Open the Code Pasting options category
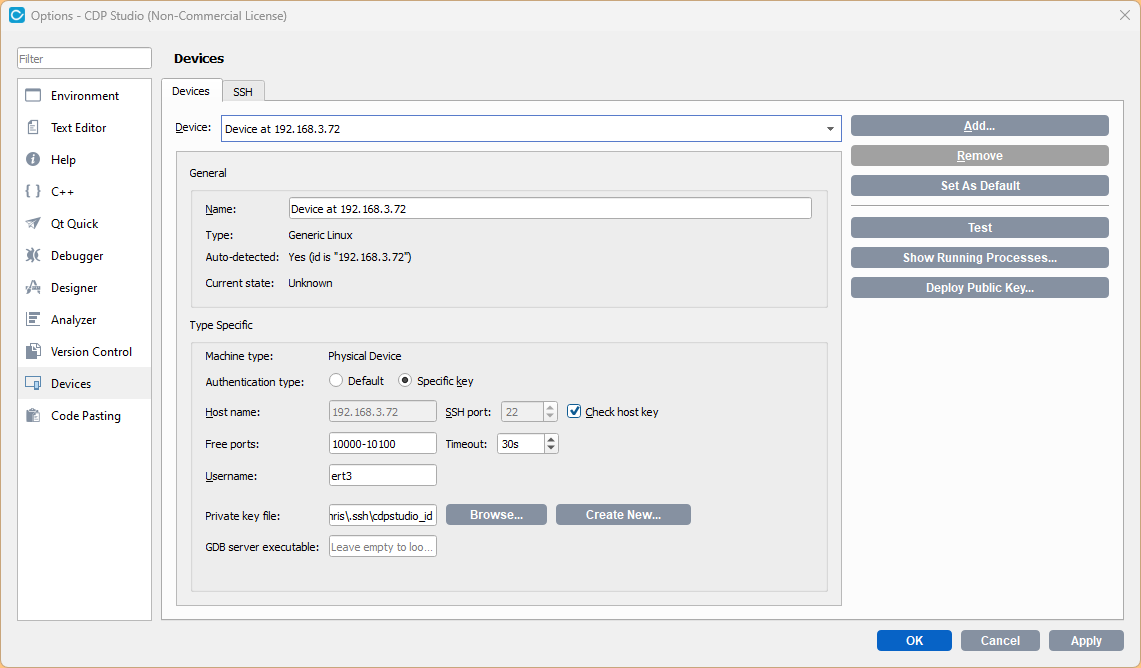The width and height of the screenshot is (1141, 668). tap(84, 415)
